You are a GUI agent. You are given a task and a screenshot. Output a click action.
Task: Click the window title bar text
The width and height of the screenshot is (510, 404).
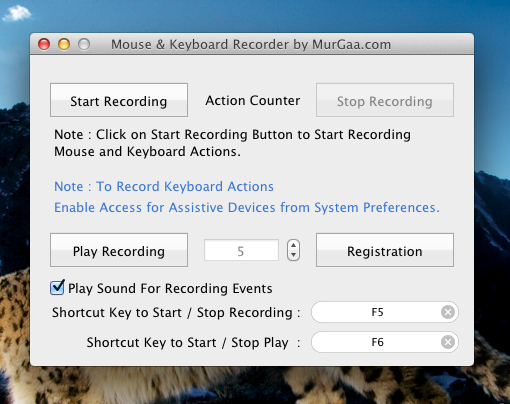click(251, 44)
